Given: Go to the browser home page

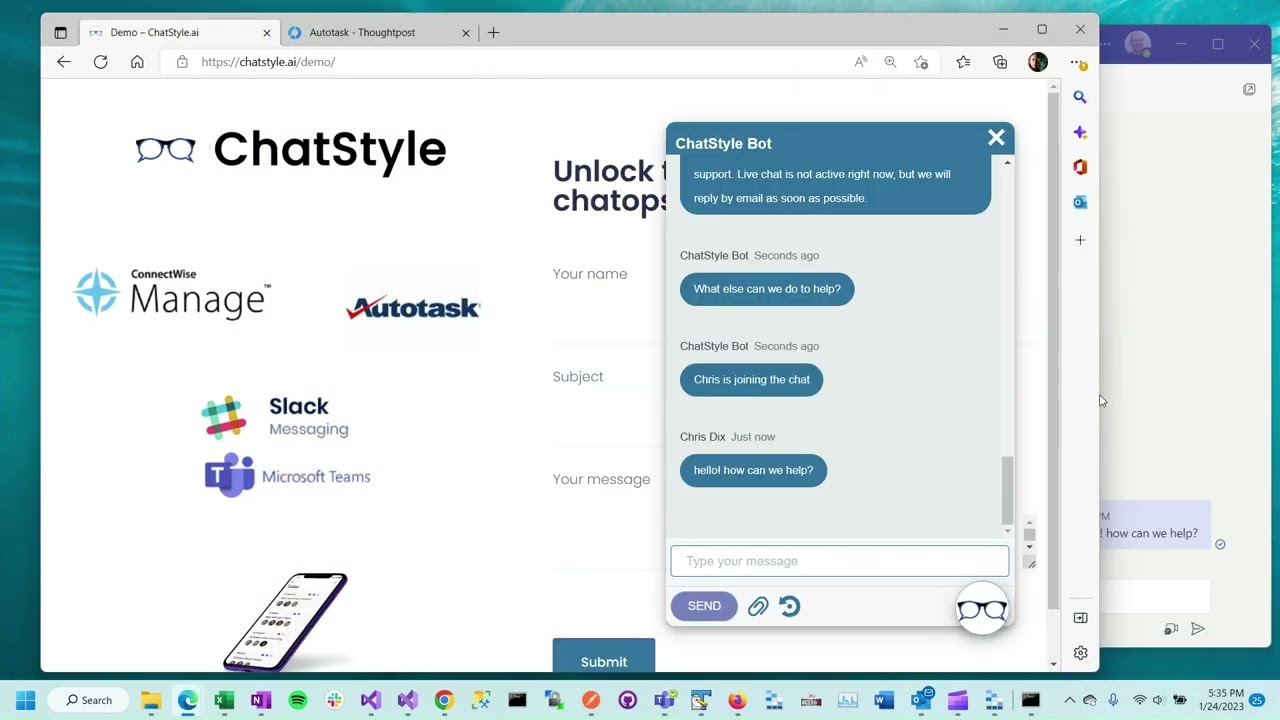Looking at the screenshot, I should 137,62.
